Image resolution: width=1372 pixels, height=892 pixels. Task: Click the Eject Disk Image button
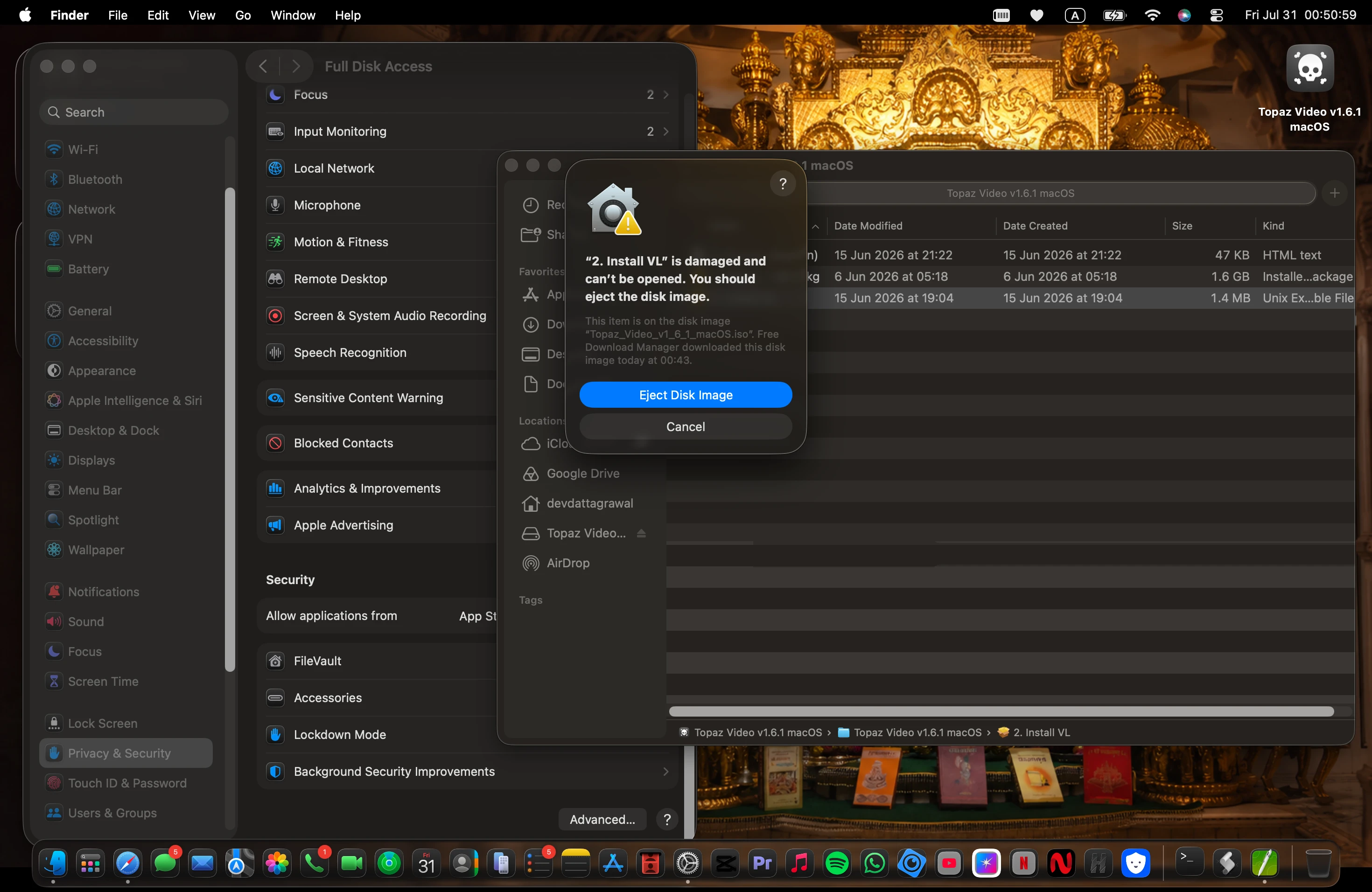pos(686,395)
